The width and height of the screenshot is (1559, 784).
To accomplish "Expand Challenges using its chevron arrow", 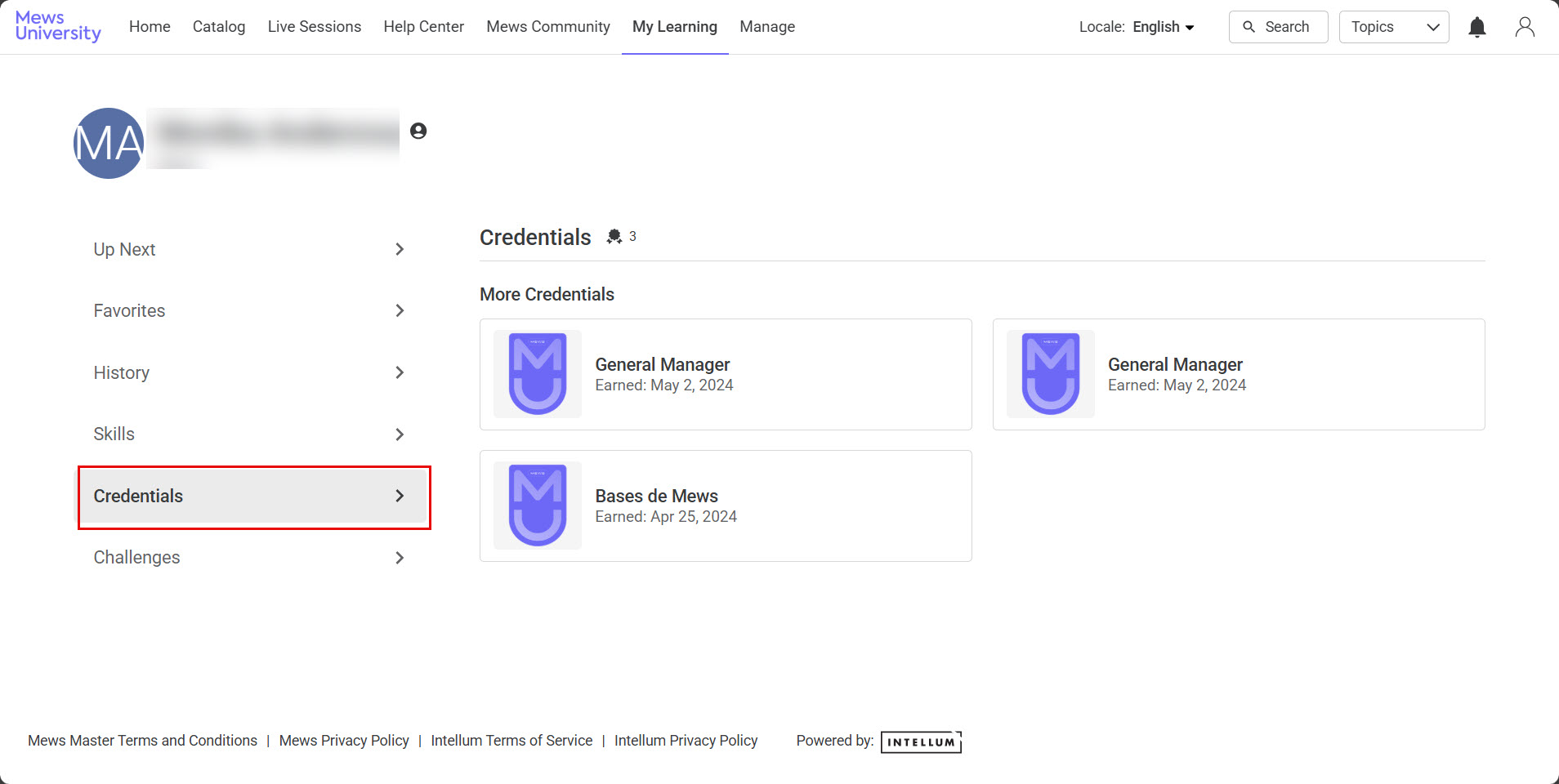I will (400, 558).
